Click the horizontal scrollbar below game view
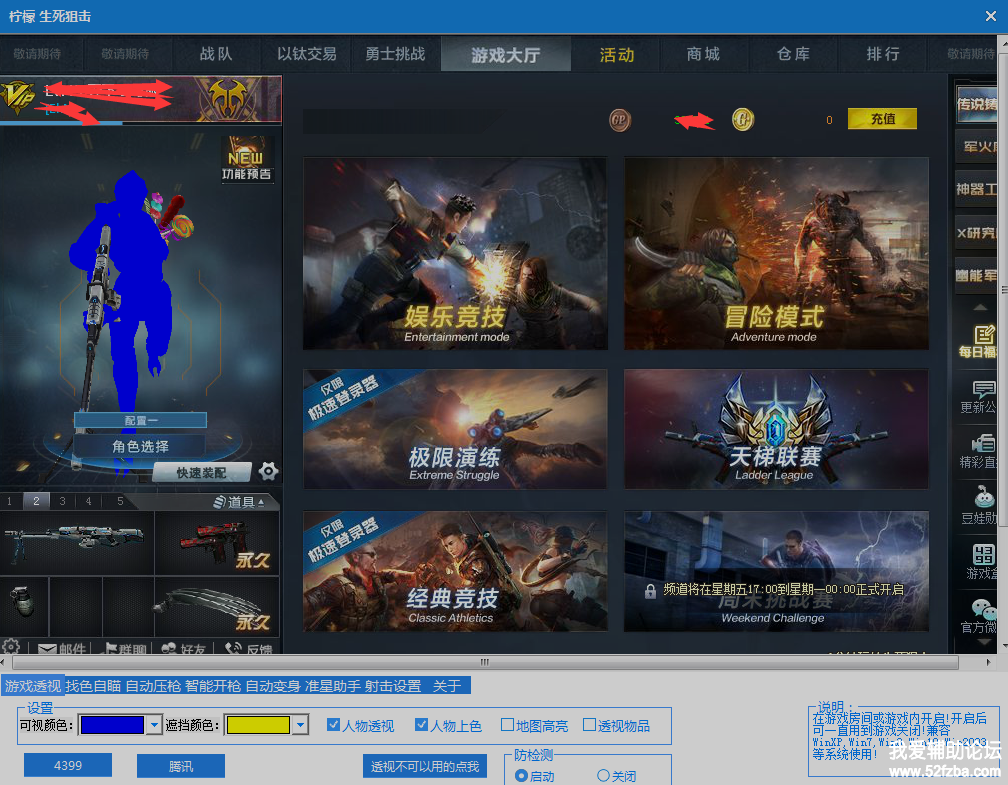This screenshot has width=1008, height=785. point(485,662)
